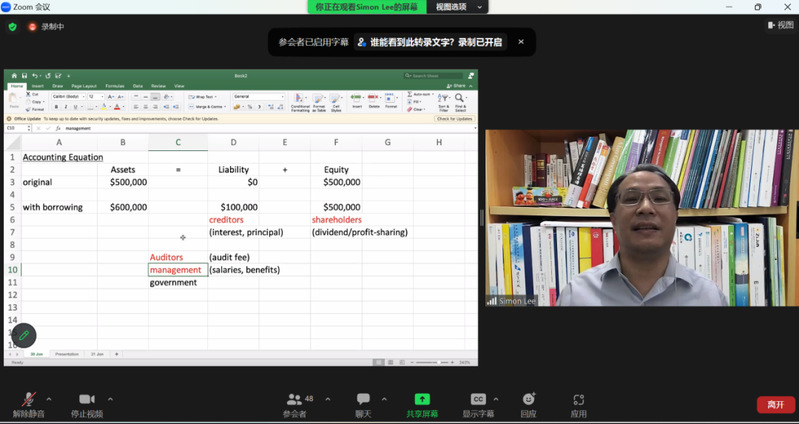Open the chat panel
The image size is (799, 424).
click(x=363, y=399)
